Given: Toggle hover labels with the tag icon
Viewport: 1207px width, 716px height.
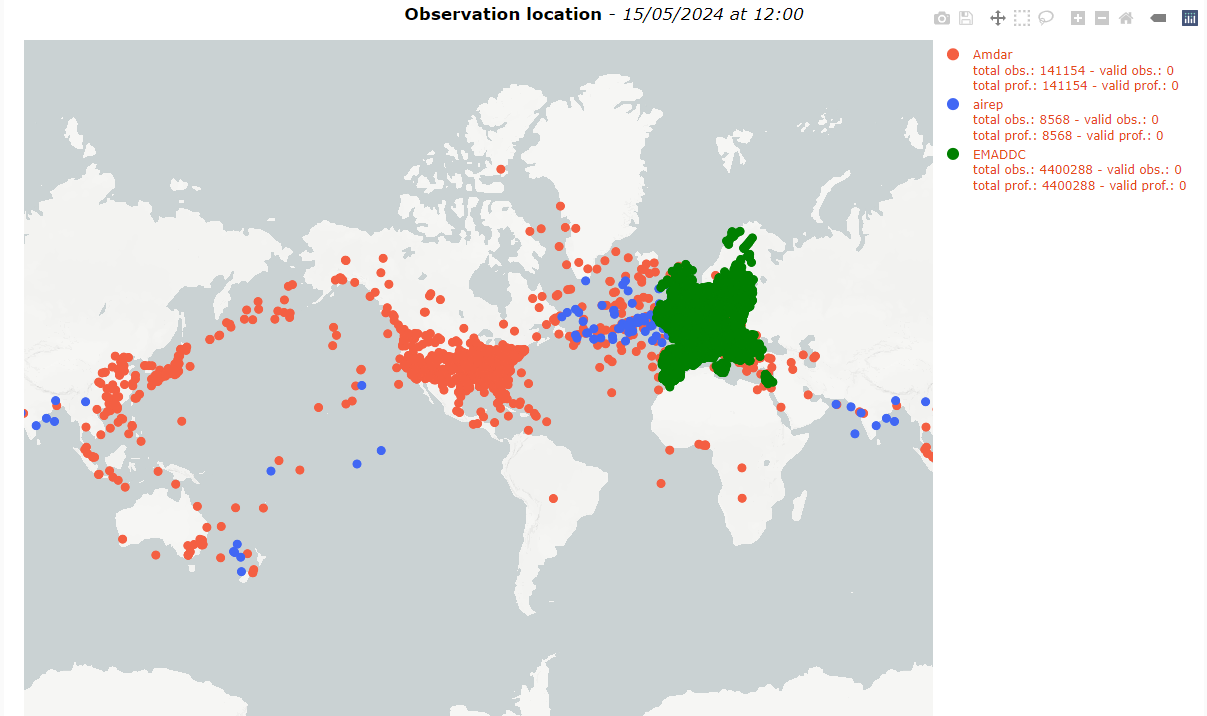Looking at the screenshot, I should (1158, 18).
